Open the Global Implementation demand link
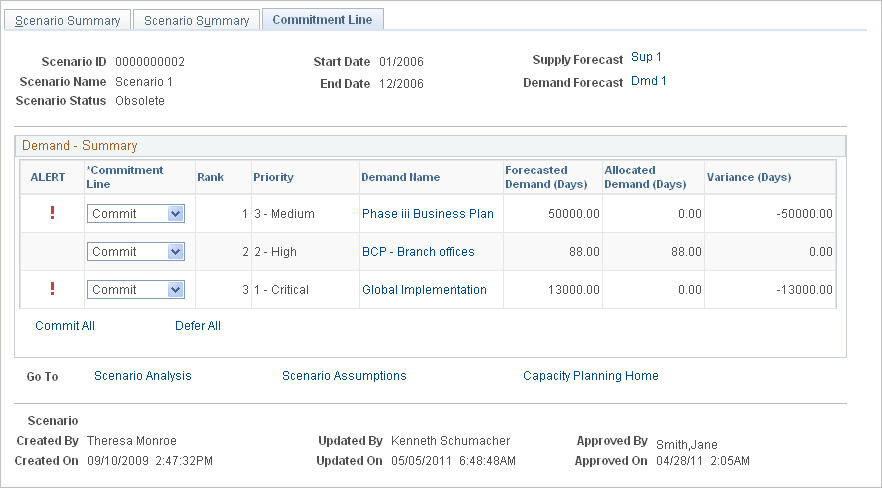 click(425, 290)
